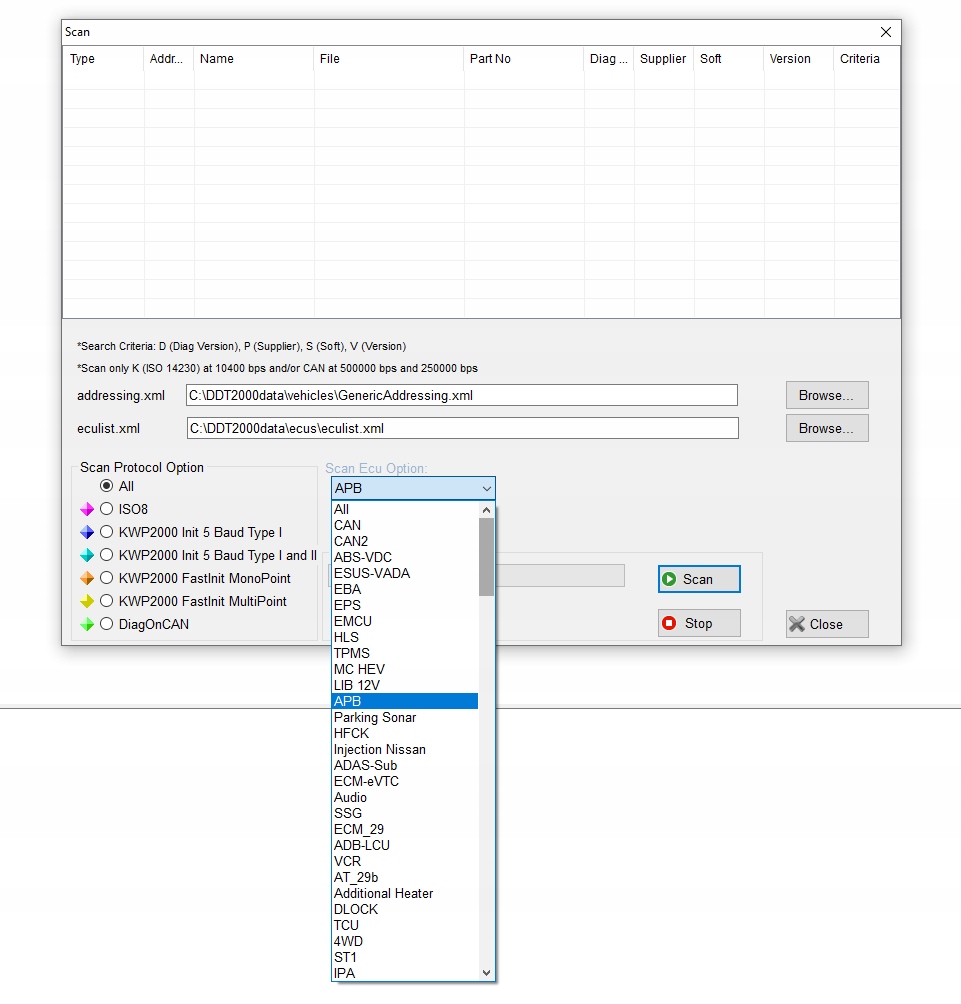Sort results by the Part No column
Image resolution: width=961 pixels, height=1004 pixels.
(524, 59)
